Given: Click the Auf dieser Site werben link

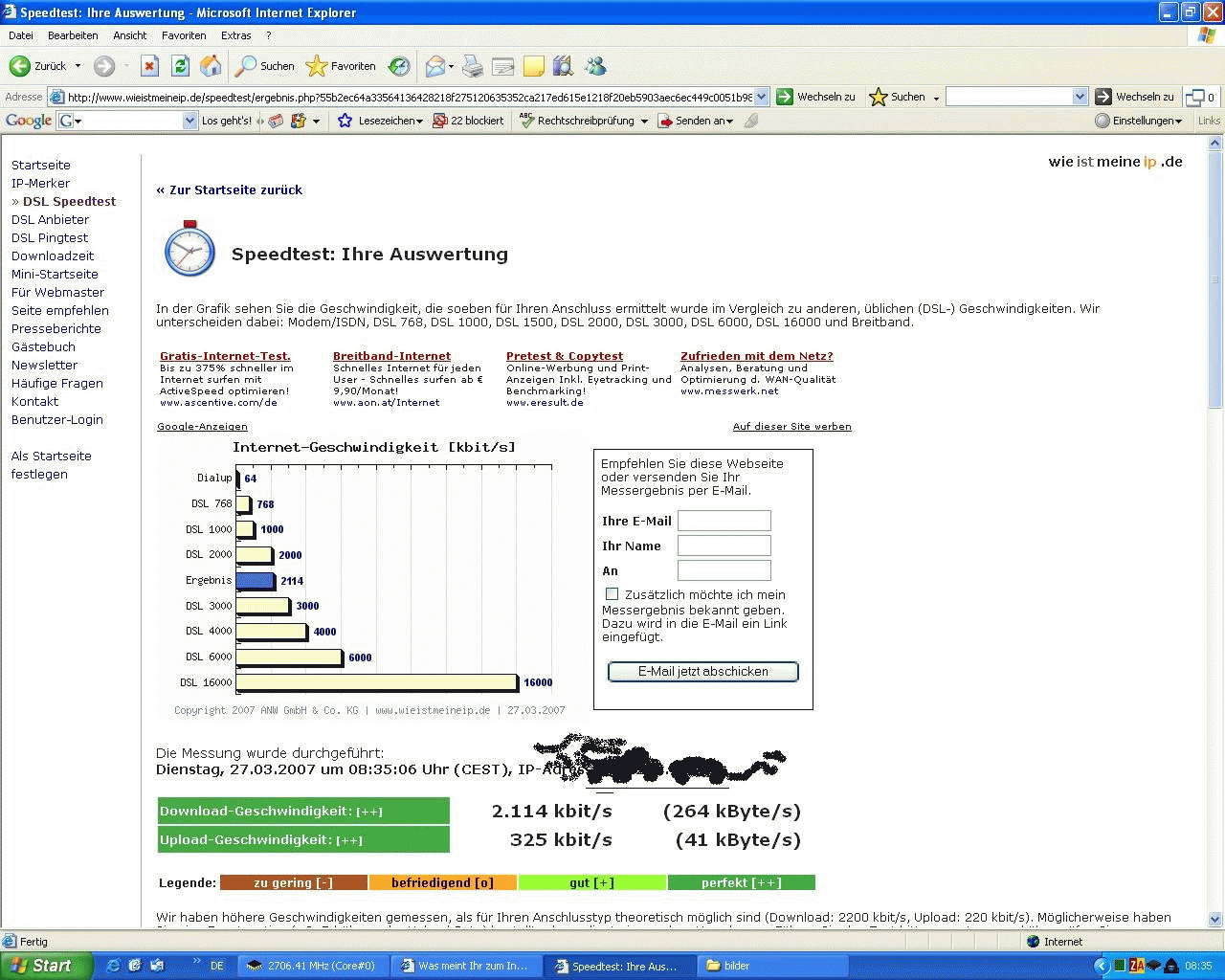Looking at the screenshot, I should [792, 427].
